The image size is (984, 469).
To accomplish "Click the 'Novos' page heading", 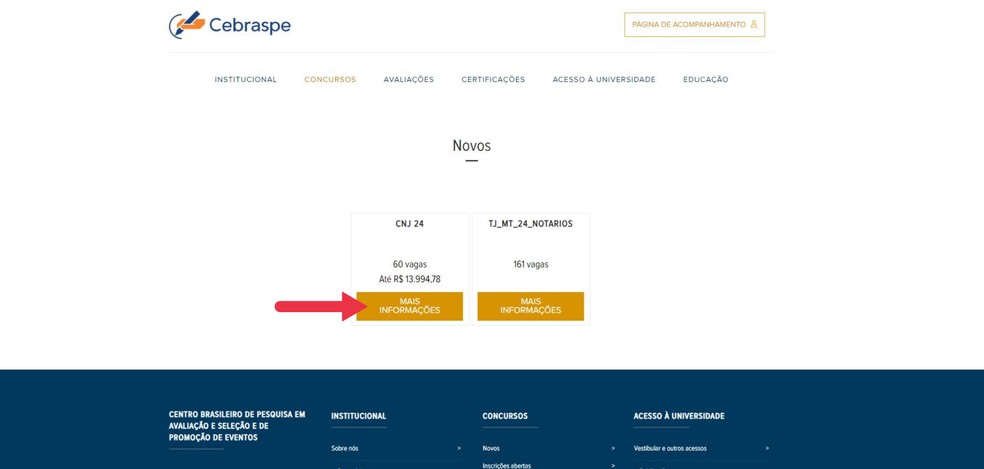I will click(472, 146).
